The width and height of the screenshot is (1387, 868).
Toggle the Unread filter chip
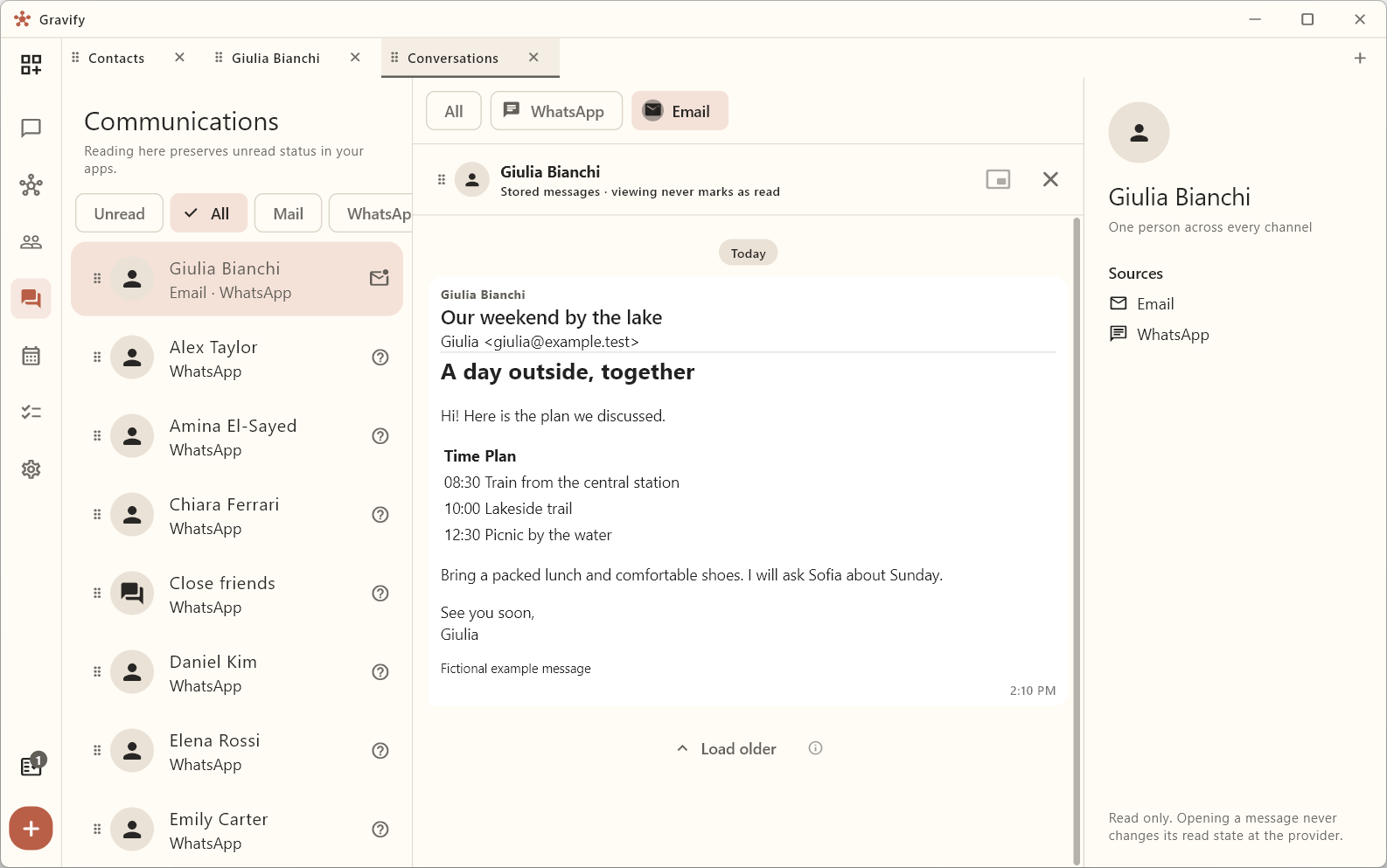[x=119, y=213]
